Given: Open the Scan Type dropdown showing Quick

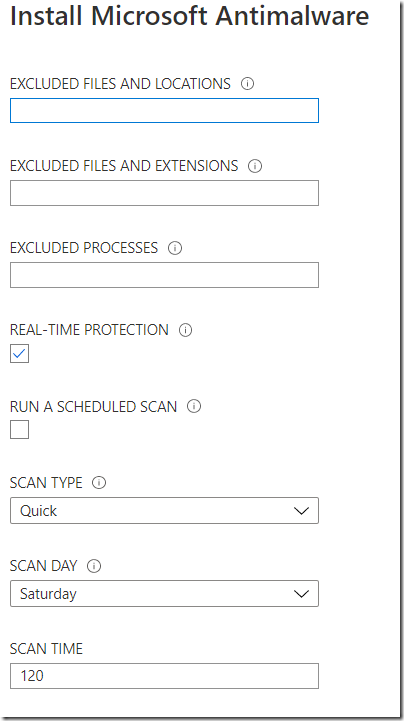Looking at the screenshot, I should click(164, 510).
